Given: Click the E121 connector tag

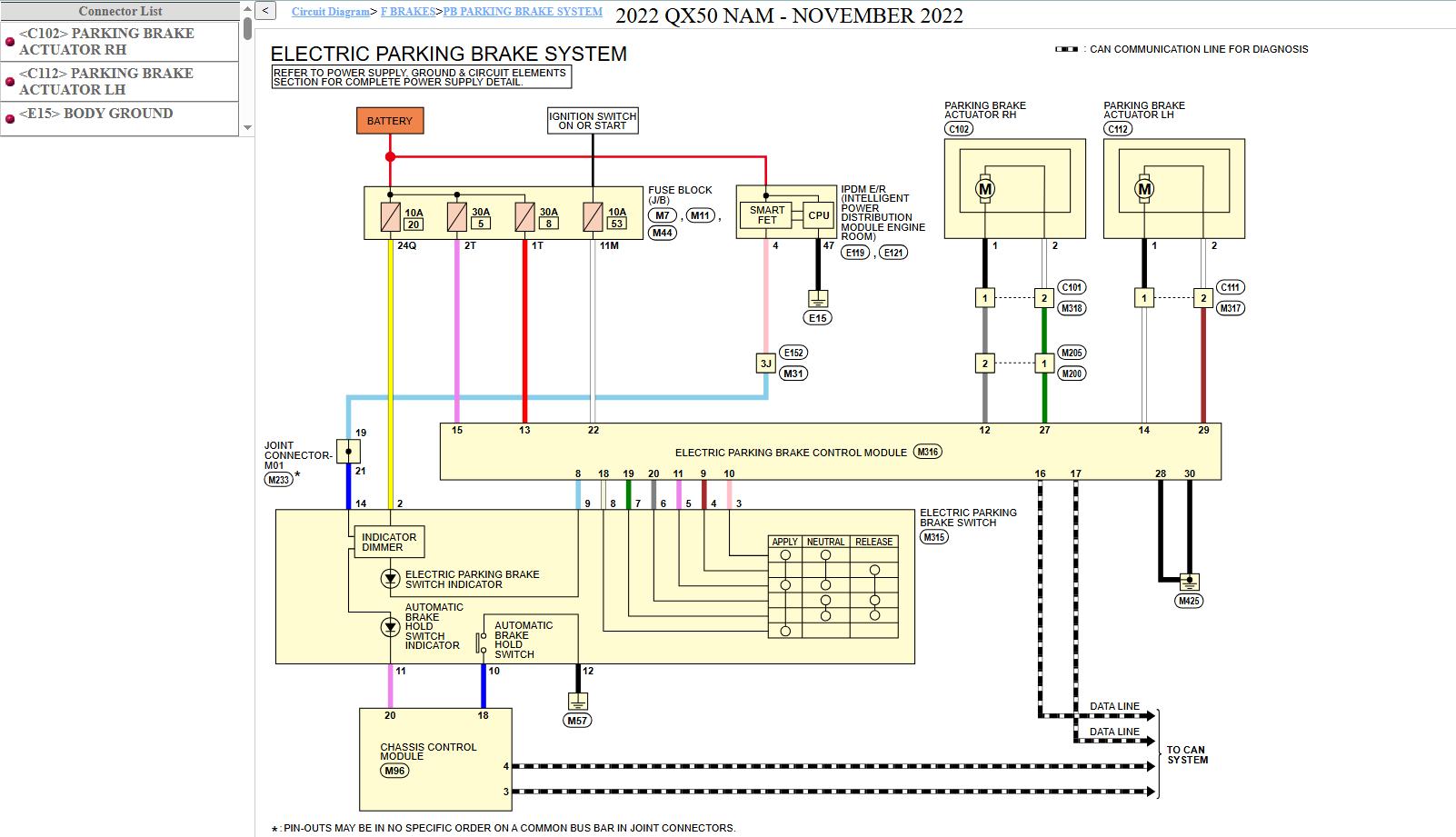Looking at the screenshot, I should 894,253.
